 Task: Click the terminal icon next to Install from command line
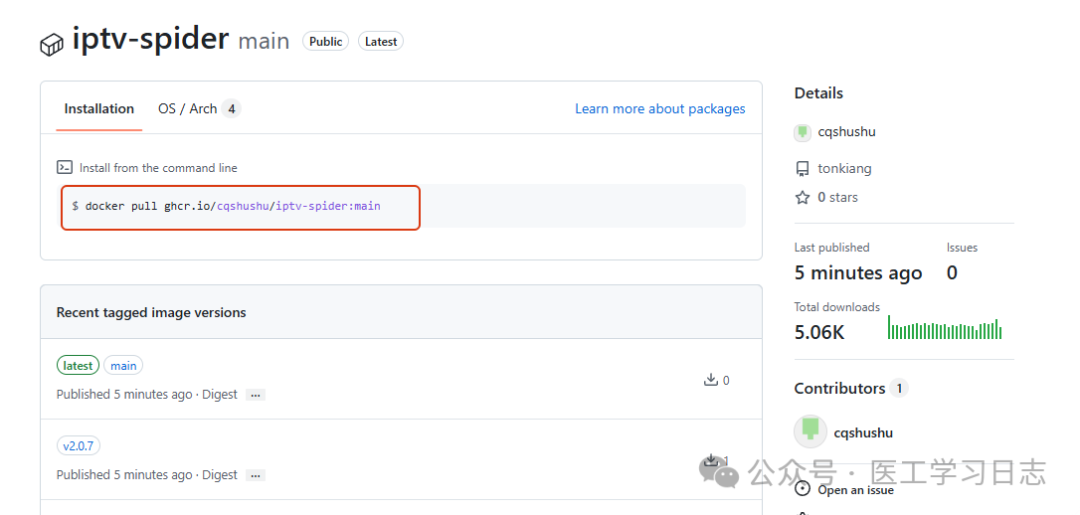[64, 167]
